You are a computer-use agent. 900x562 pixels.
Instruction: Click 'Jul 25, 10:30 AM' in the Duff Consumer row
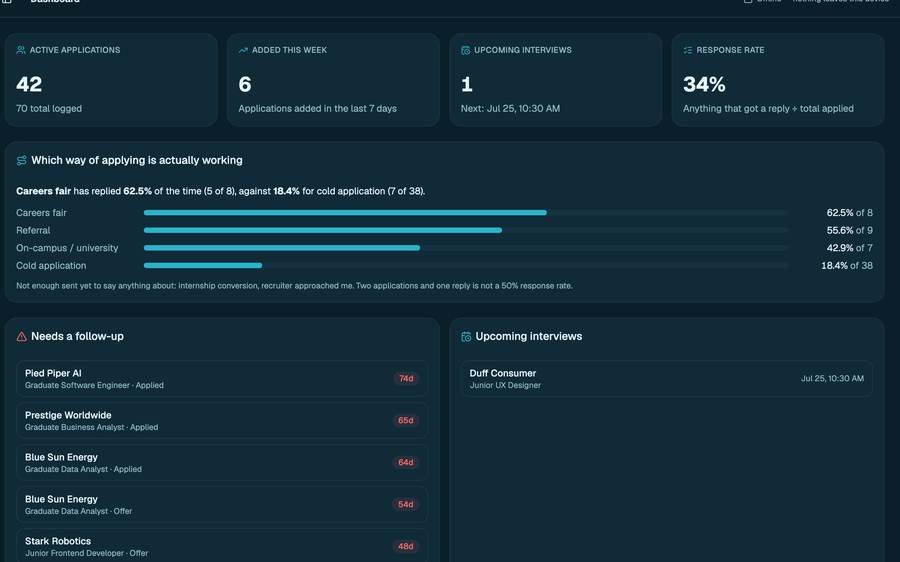pyautogui.click(x=832, y=378)
